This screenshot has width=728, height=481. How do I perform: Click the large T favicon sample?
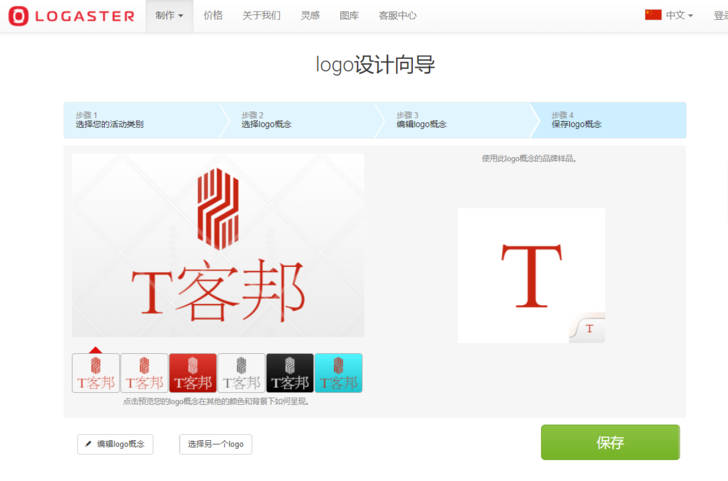[532, 276]
